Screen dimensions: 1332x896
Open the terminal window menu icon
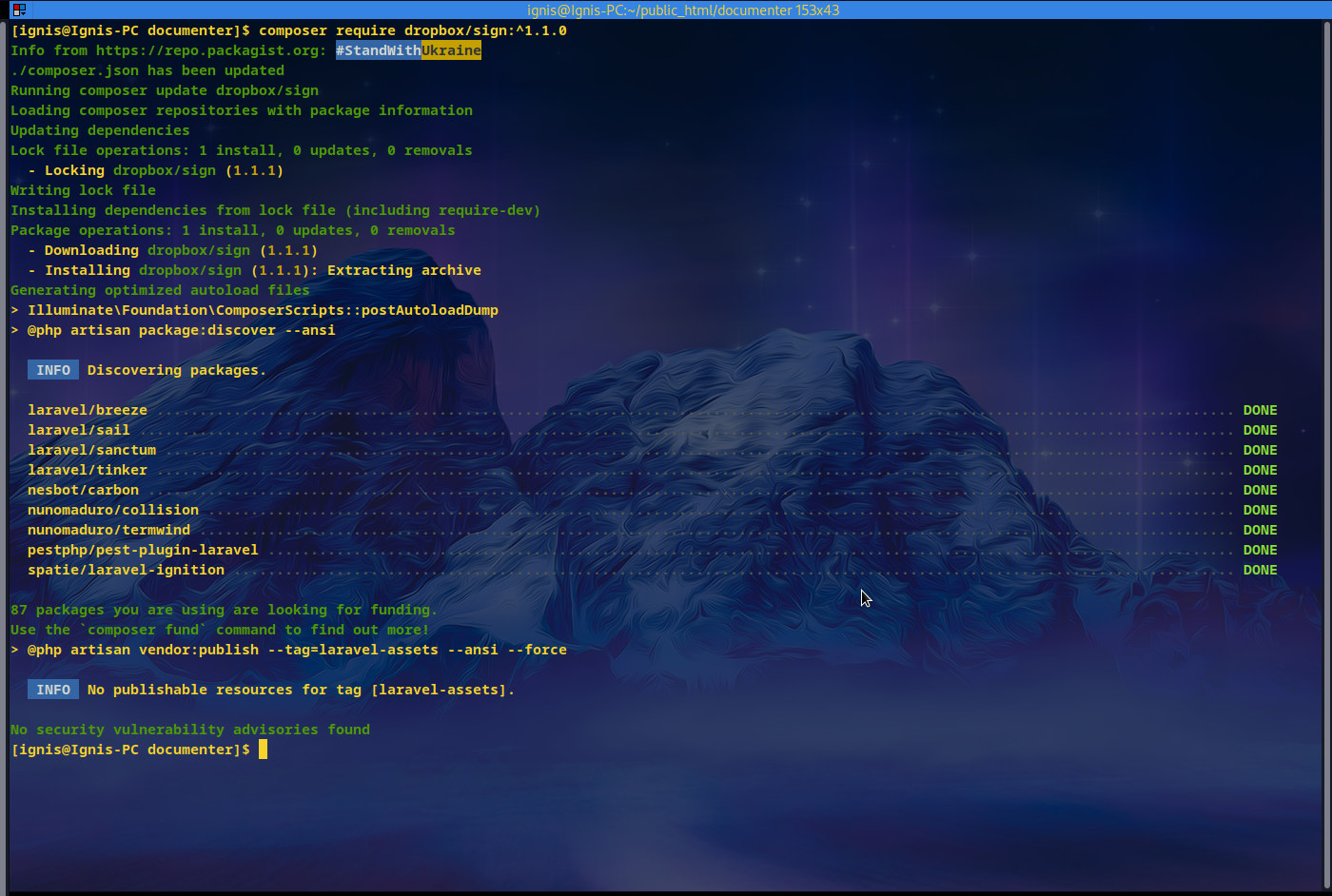pyautogui.click(x=17, y=9)
